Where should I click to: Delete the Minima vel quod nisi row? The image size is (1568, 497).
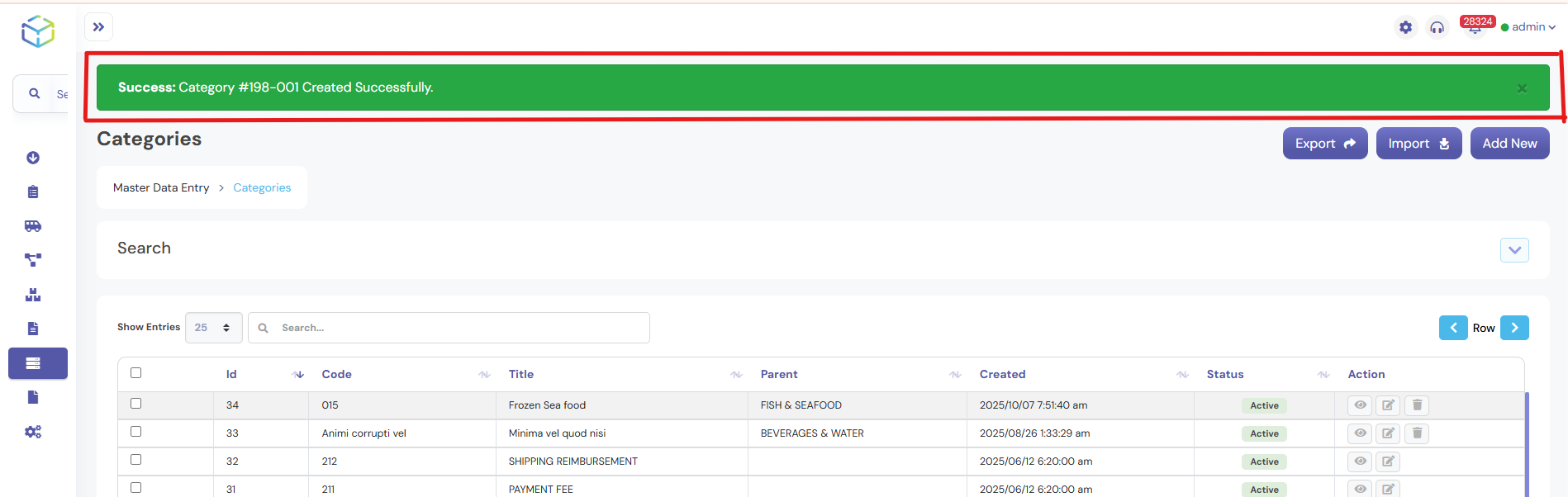click(x=1417, y=433)
